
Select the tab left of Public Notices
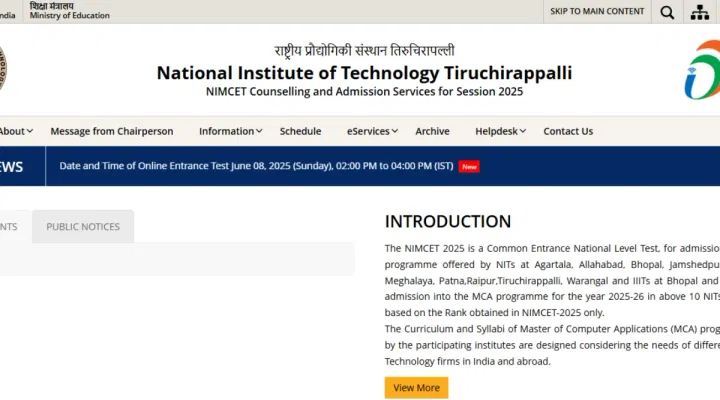pos(10,227)
